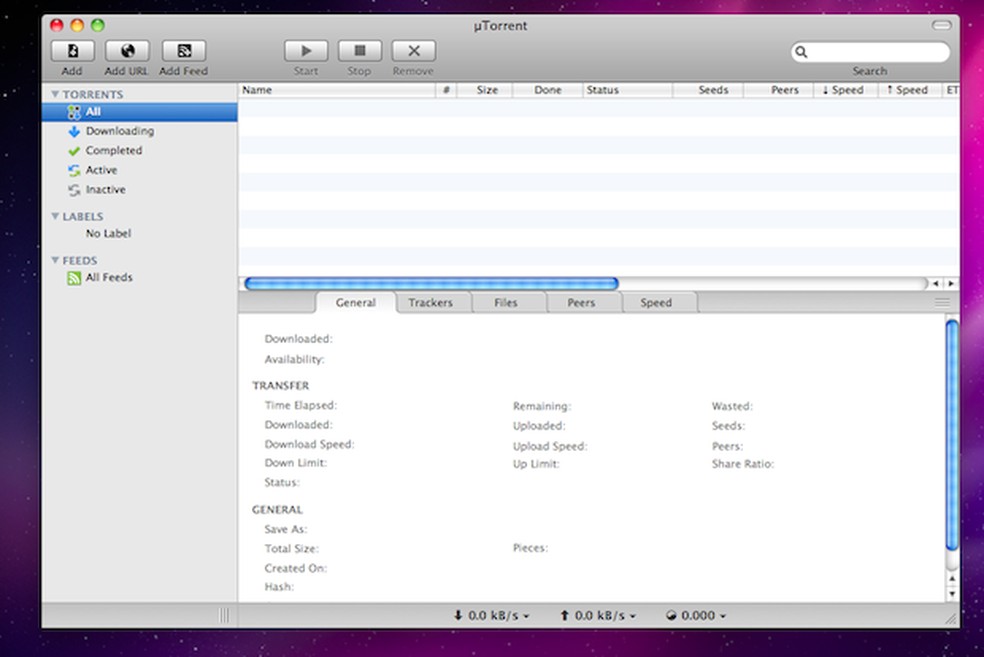The width and height of the screenshot is (984, 657).
Task: Collapse the TORRENTS section triangle
Action: tap(55, 95)
